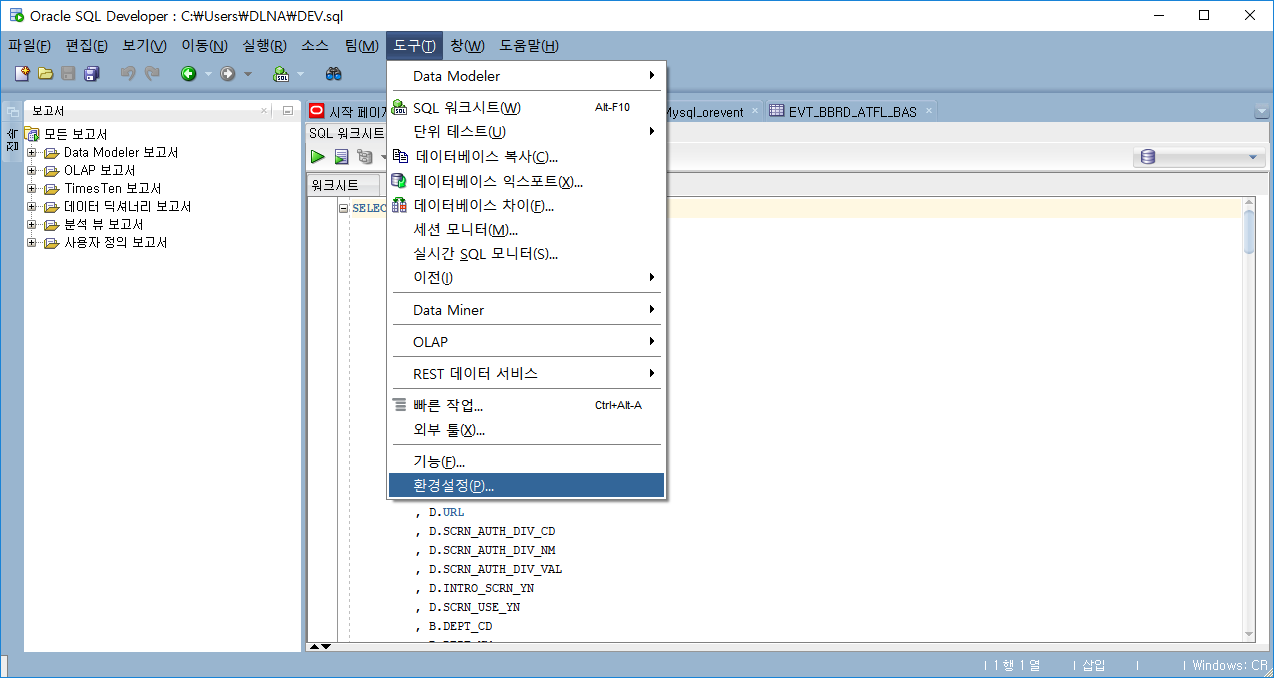Close the EVT_BBRD_ATFL_BAS tab
1274x678 pixels.
[928, 111]
